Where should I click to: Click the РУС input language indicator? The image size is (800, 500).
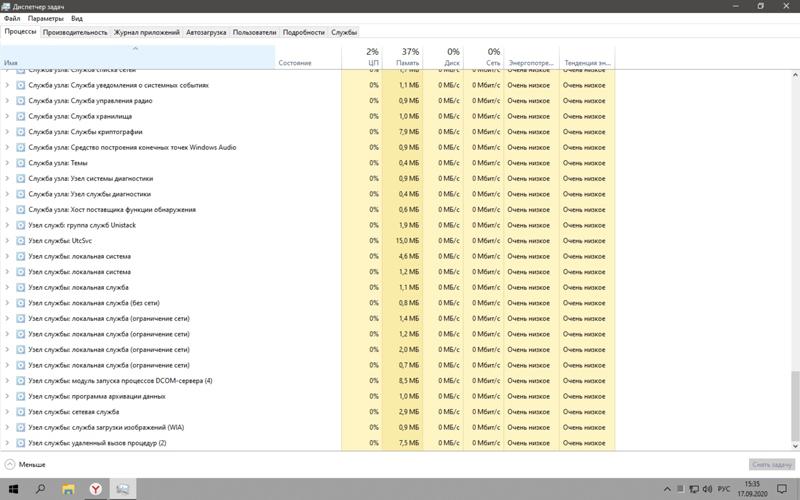(x=724, y=489)
